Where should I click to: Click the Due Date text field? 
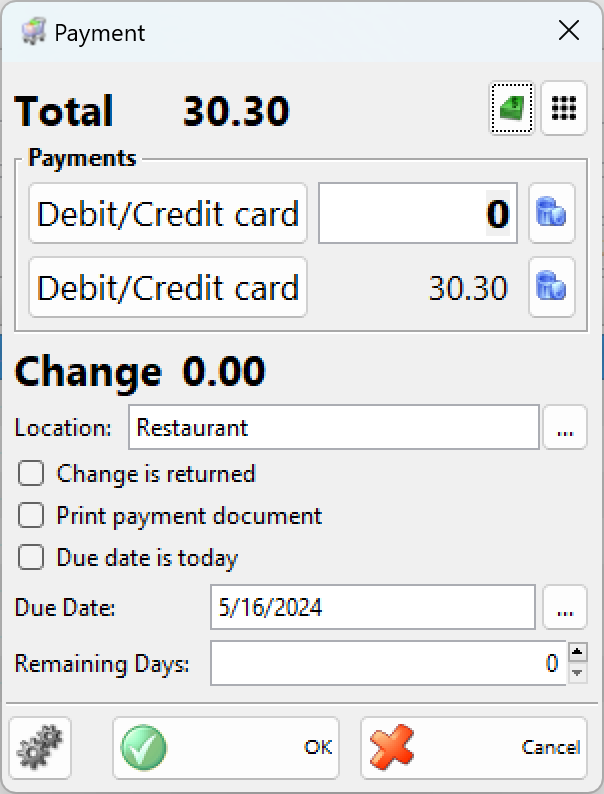click(x=373, y=607)
